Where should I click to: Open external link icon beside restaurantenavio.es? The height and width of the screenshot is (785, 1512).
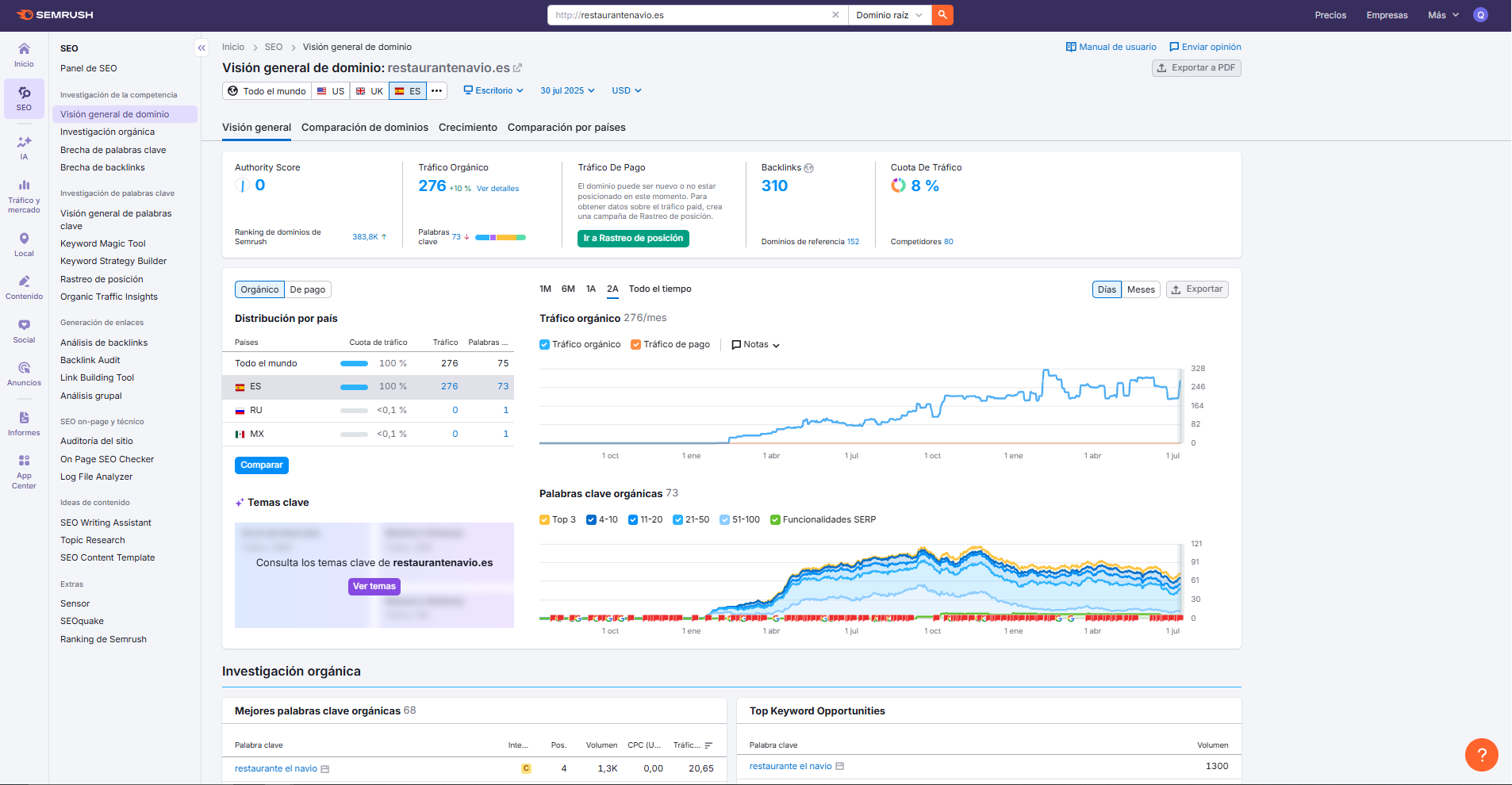518,68
